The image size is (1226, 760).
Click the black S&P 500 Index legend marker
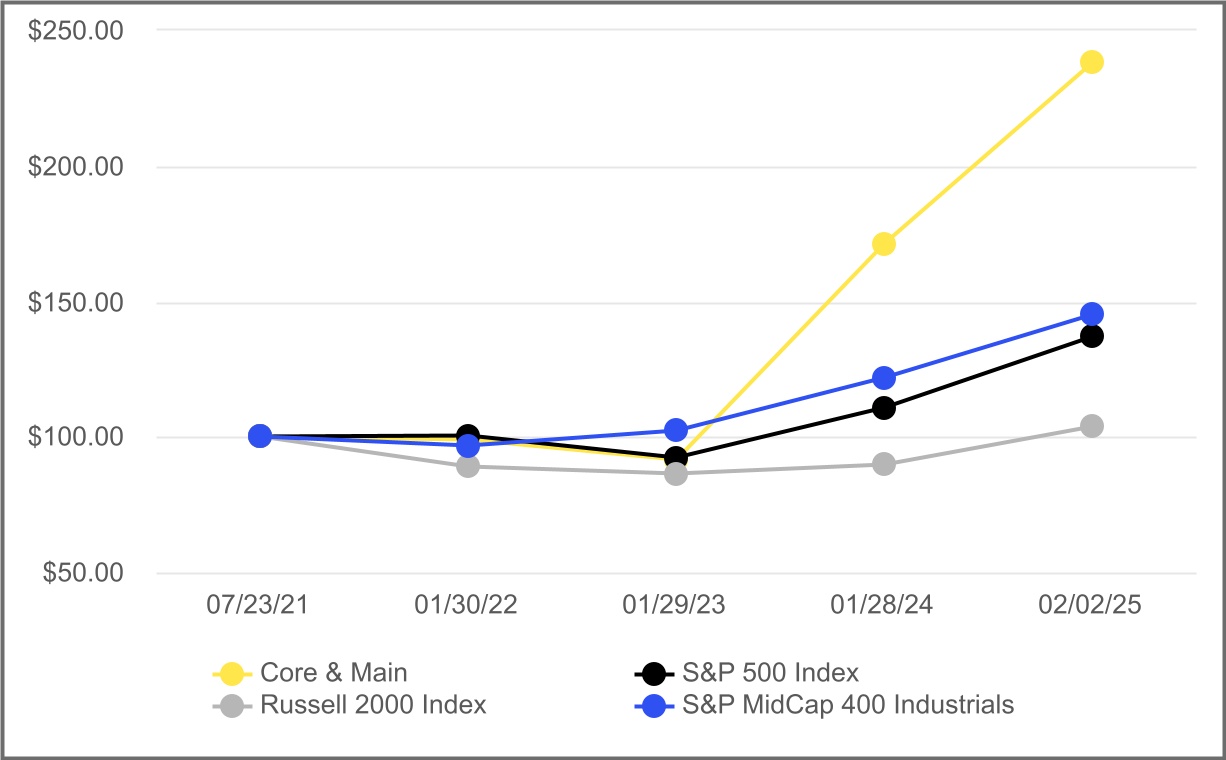pyautogui.click(x=654, y=673)
